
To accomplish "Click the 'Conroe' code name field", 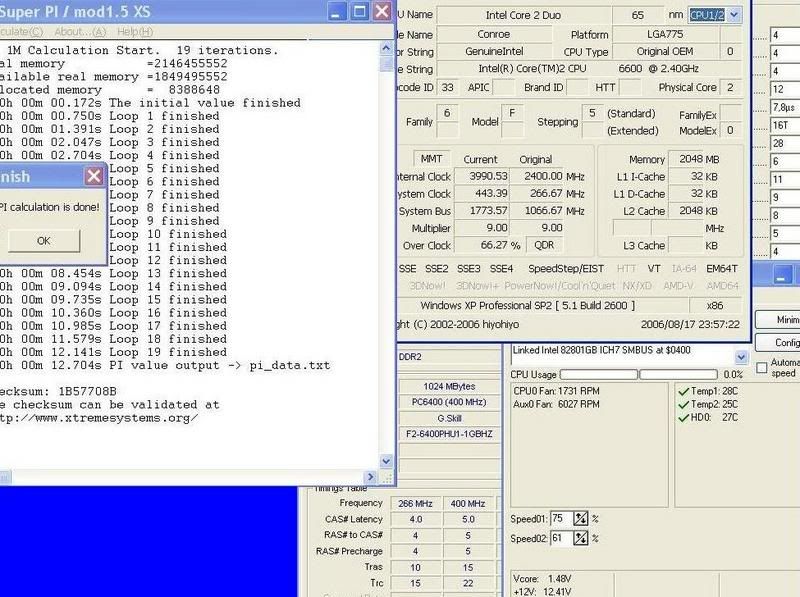I will click(x=494, y=34).
